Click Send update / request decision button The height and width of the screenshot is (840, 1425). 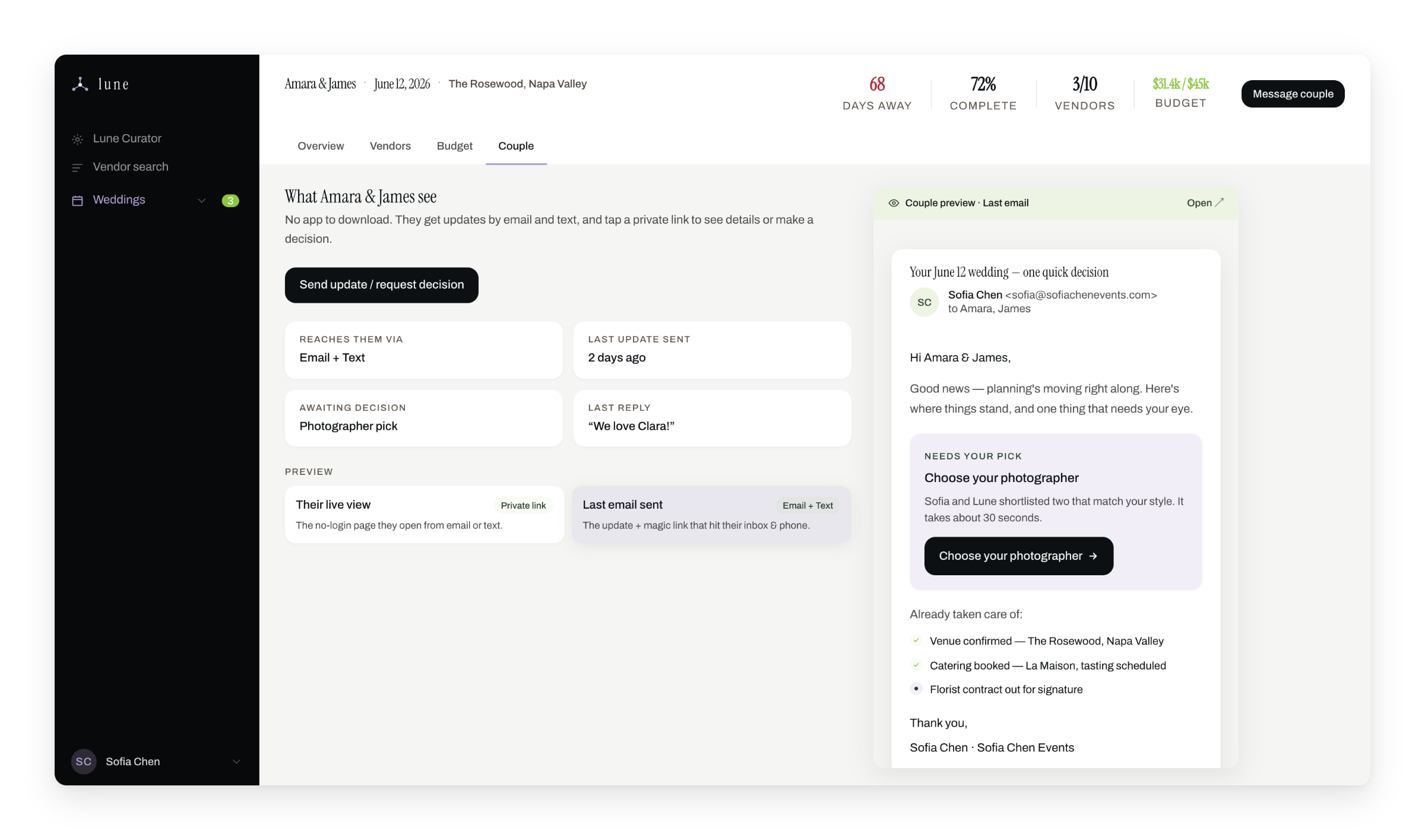(x=382, y=285)
